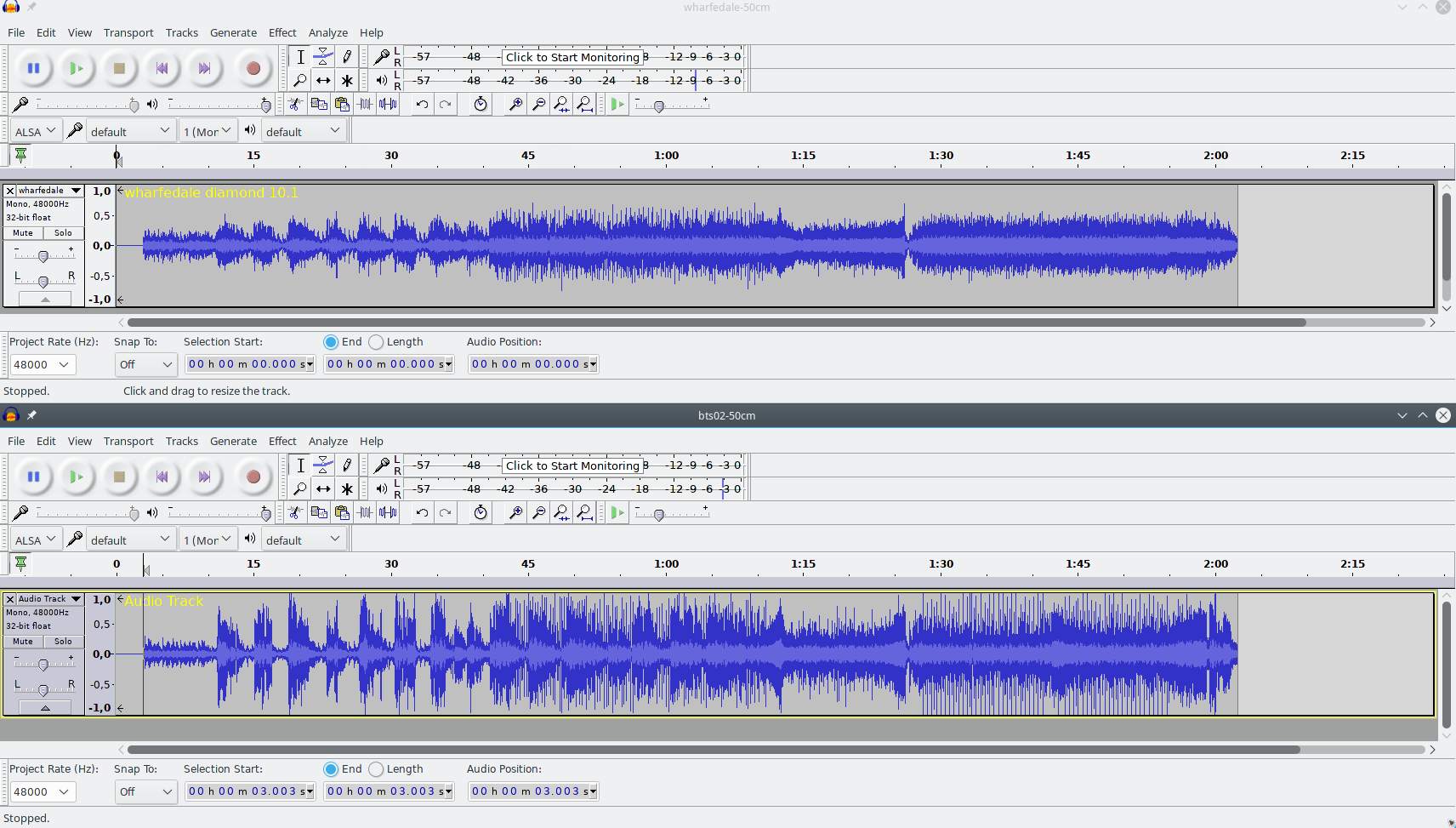Click Record in the bts02-50cm window
The image size is (1456, 828).
[253, 477]
